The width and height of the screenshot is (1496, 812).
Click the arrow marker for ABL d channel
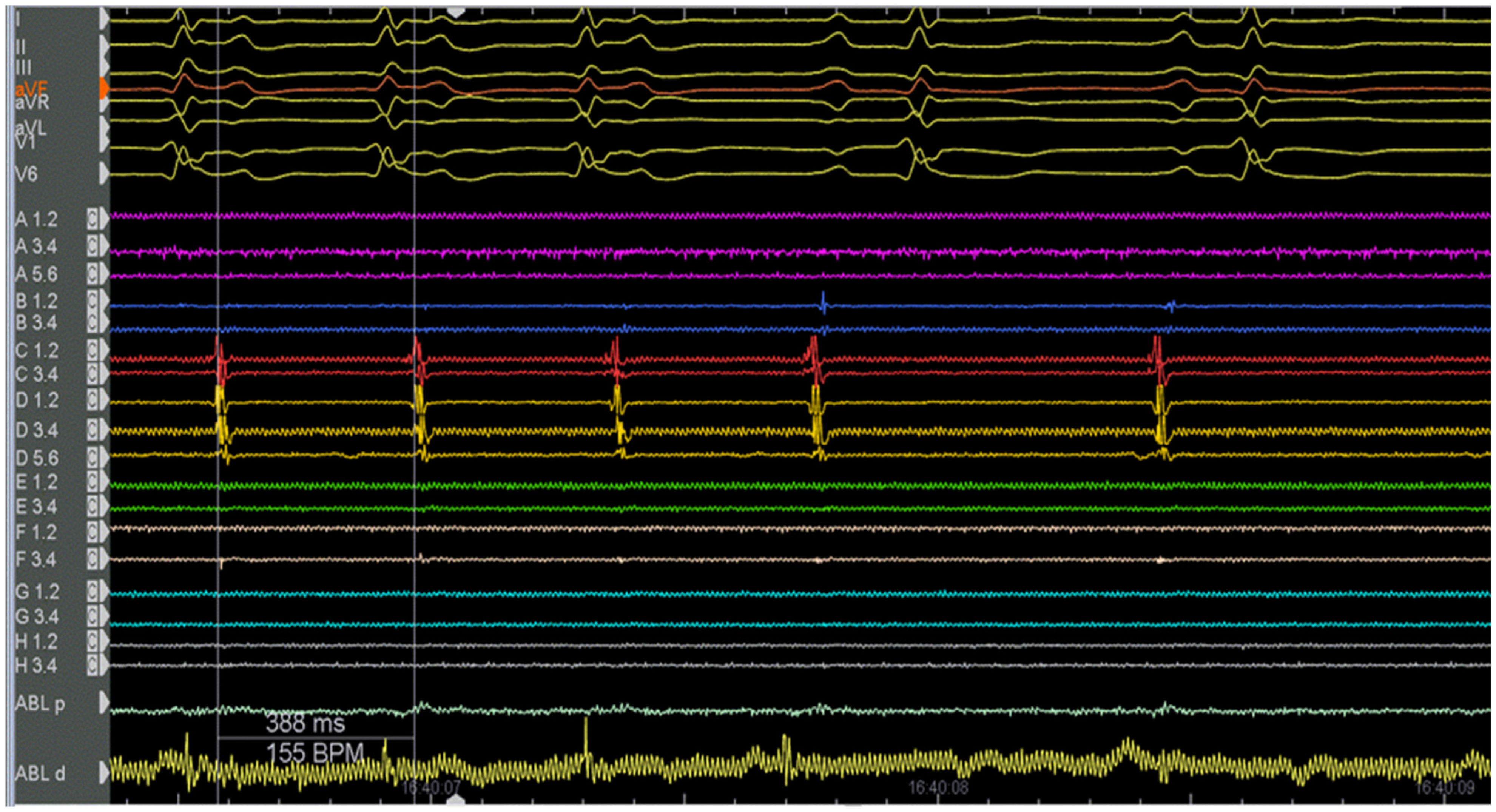click(x=104, y=772)
